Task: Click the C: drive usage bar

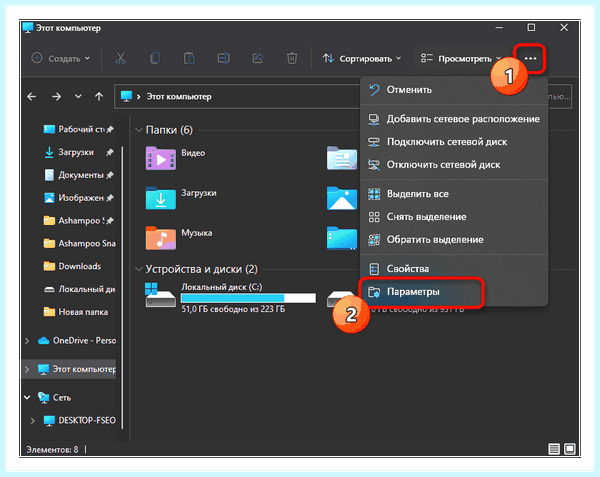Action: point(248,298)
